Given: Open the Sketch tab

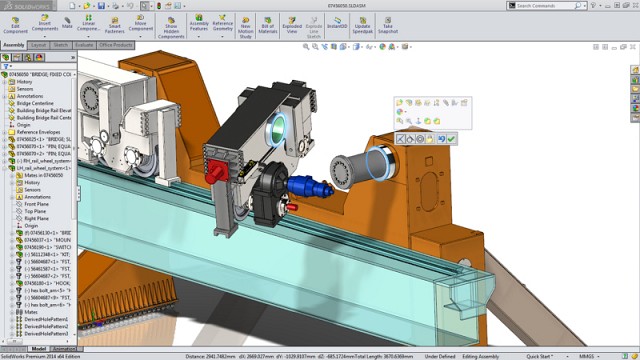Looking at the screenshot, I should (61, 45).
